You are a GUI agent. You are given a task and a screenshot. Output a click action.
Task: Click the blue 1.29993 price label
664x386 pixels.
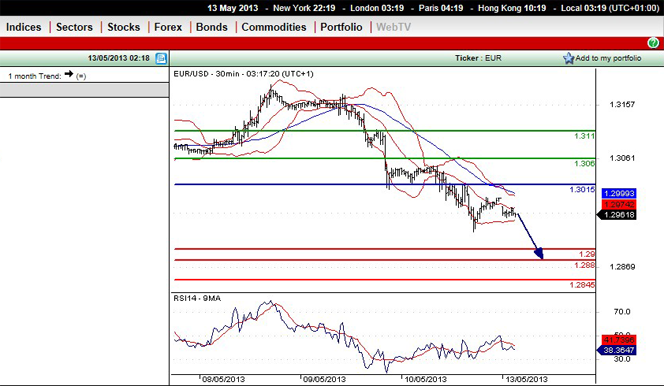(619, 193)
